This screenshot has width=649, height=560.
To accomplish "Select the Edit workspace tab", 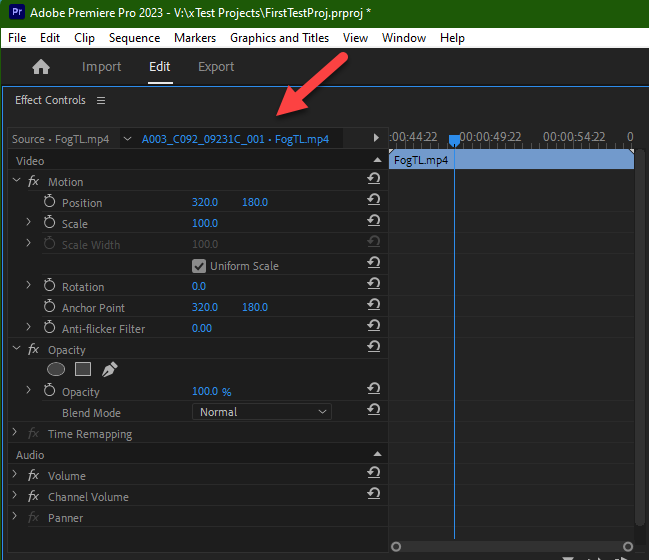I will pyautogui.click(x=160, y=67).
